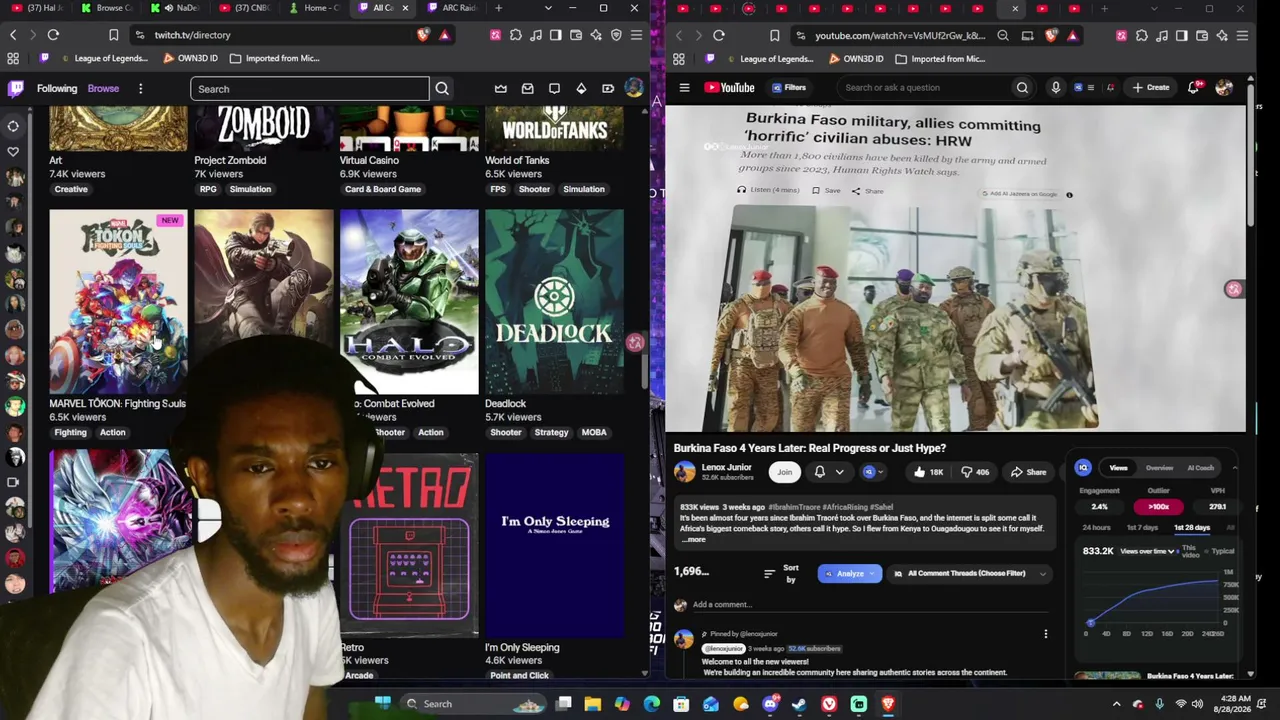Click the Join channel button
This screenshot has height=720, width=1280.
coord(784,472)
